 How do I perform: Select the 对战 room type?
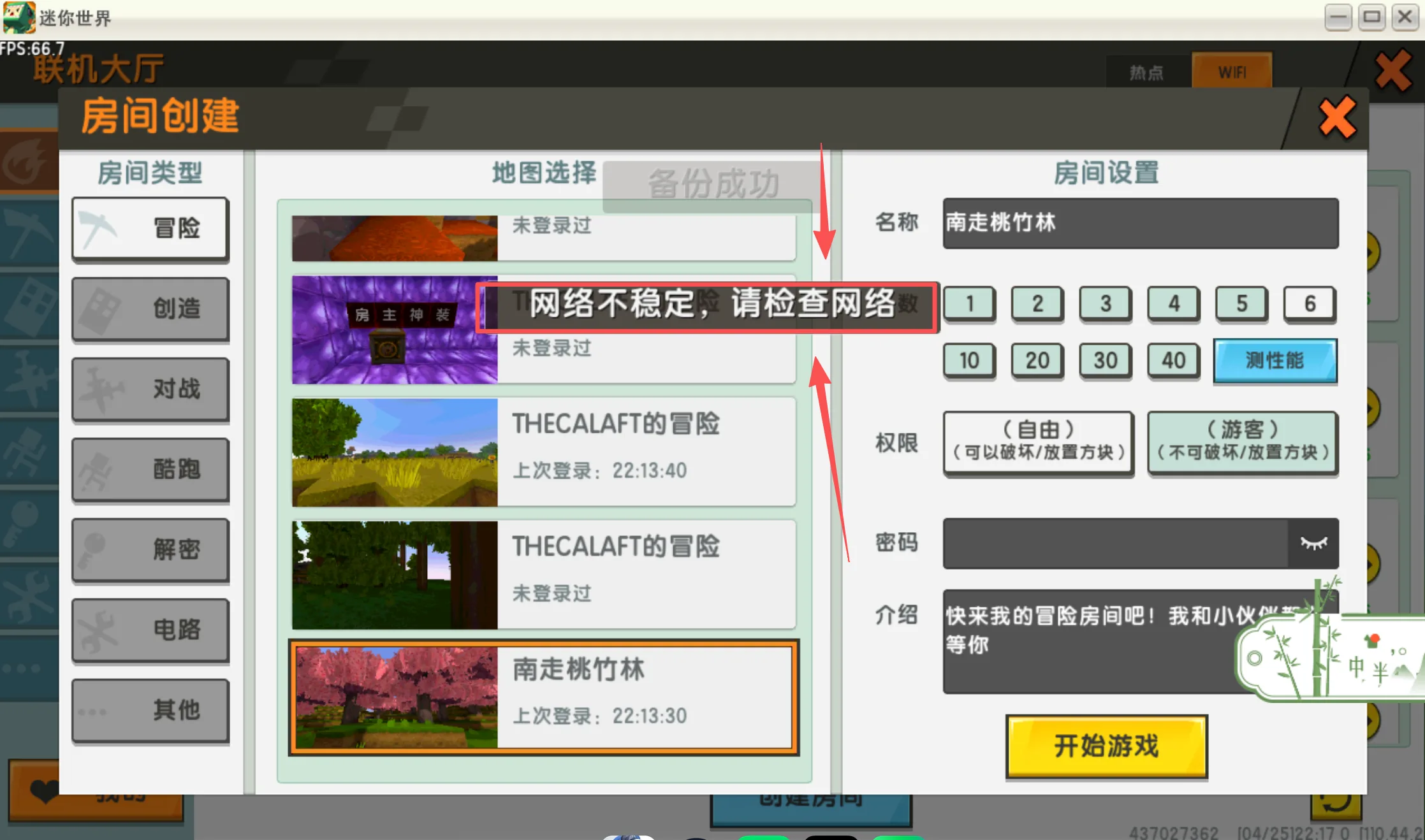pos(150,389)
